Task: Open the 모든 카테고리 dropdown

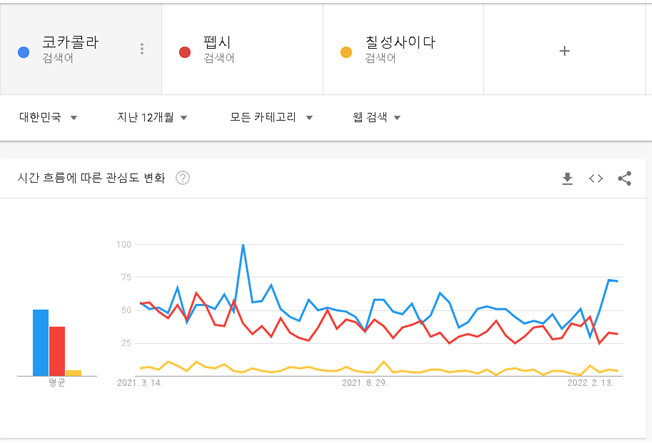Action: [x=271, y=117]
